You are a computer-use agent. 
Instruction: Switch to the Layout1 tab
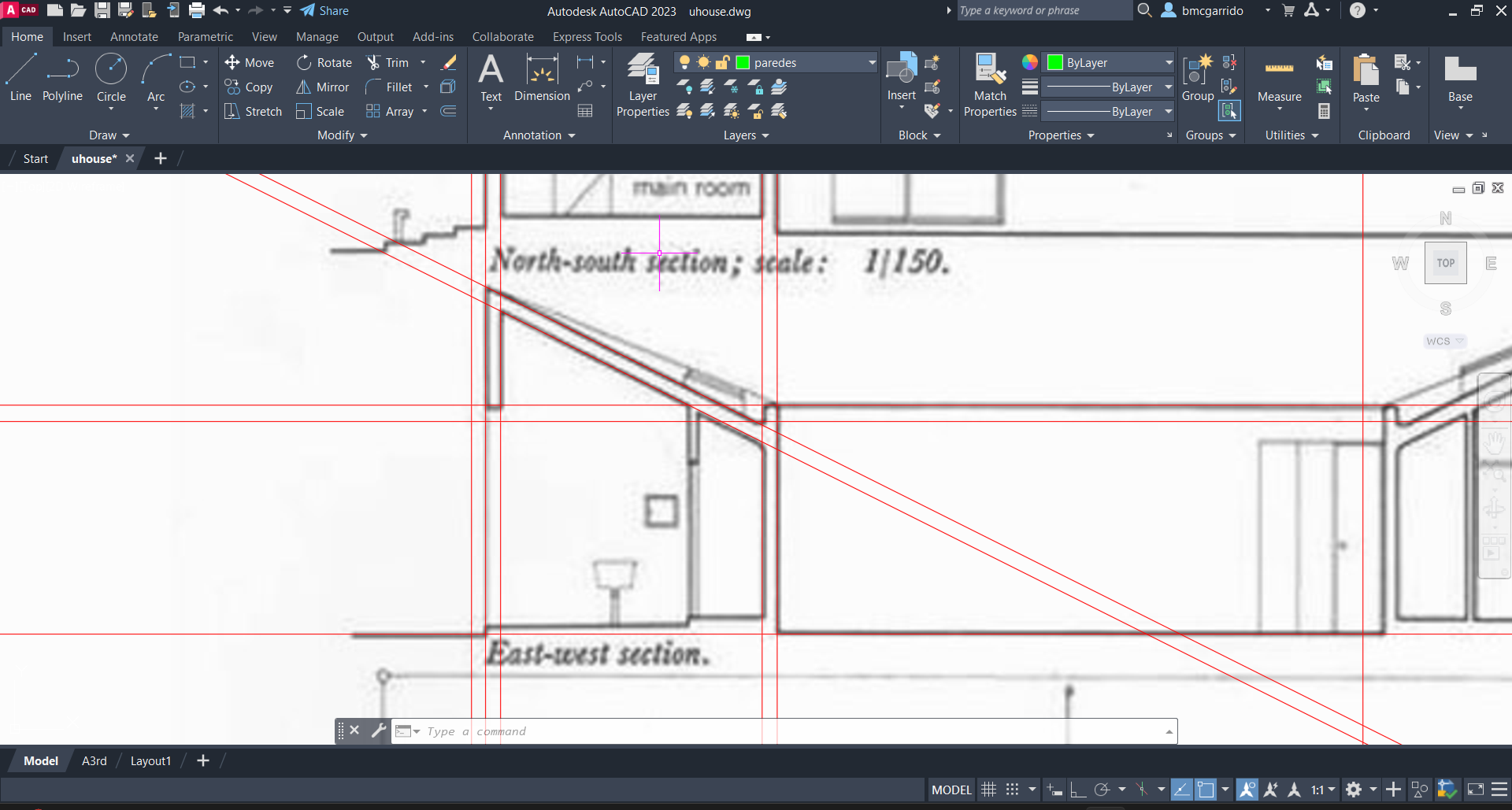point(150,761)
